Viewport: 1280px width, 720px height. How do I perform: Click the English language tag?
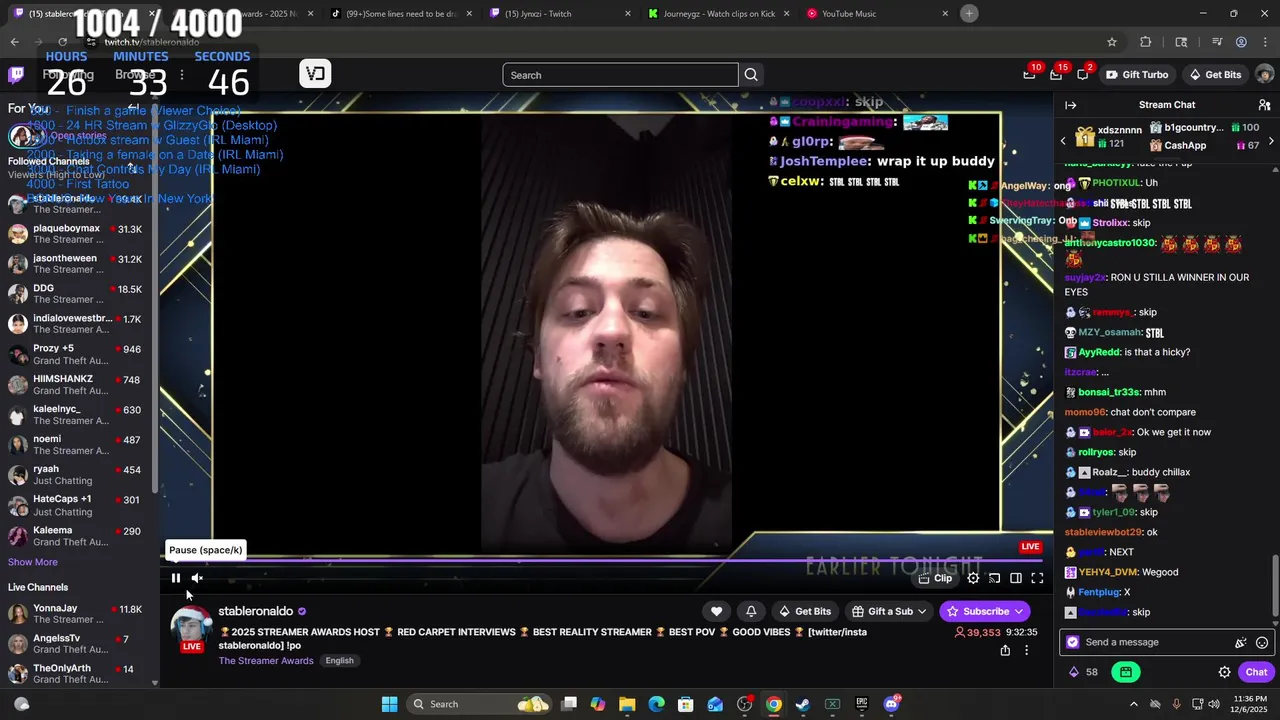click(339, 661)
